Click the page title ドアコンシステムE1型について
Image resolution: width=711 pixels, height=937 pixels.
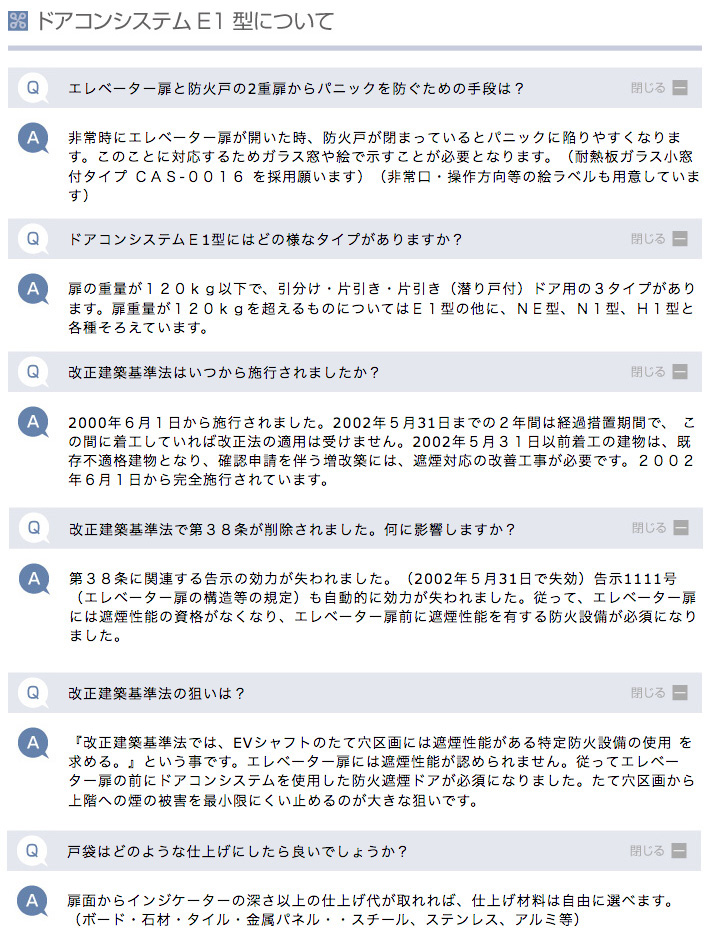(185, 22)
